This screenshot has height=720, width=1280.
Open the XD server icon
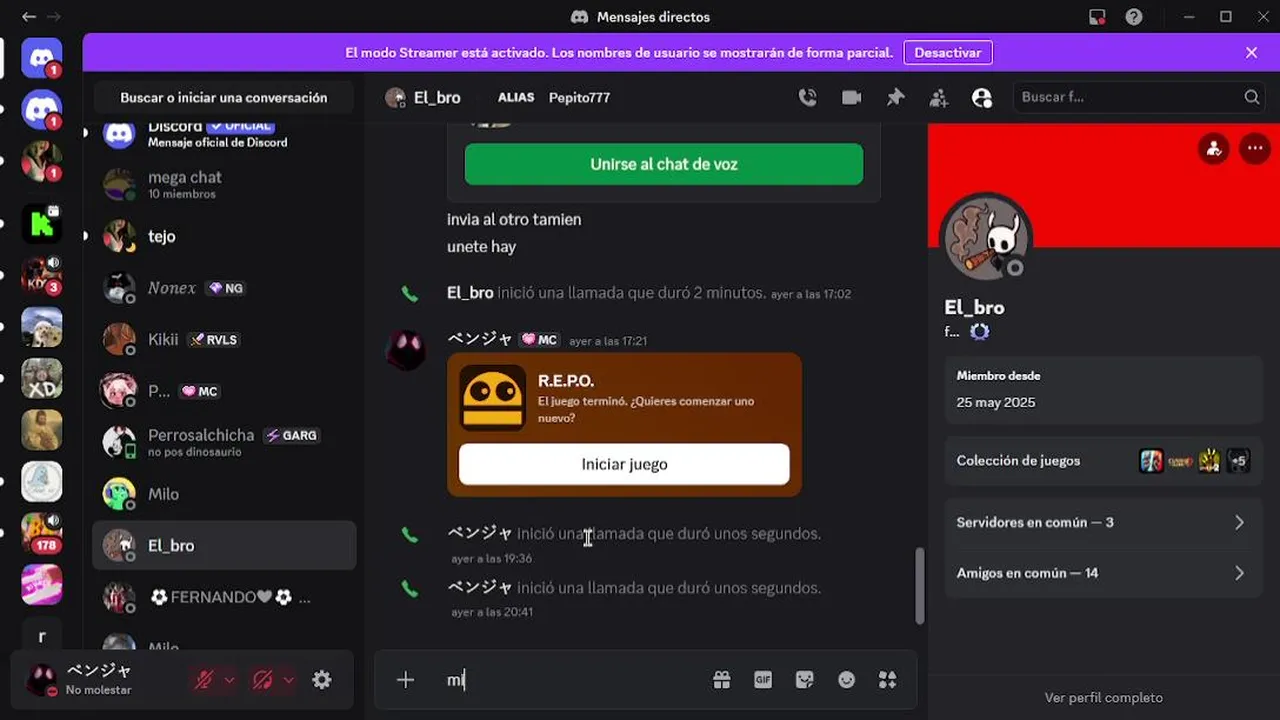pos(42,378)
